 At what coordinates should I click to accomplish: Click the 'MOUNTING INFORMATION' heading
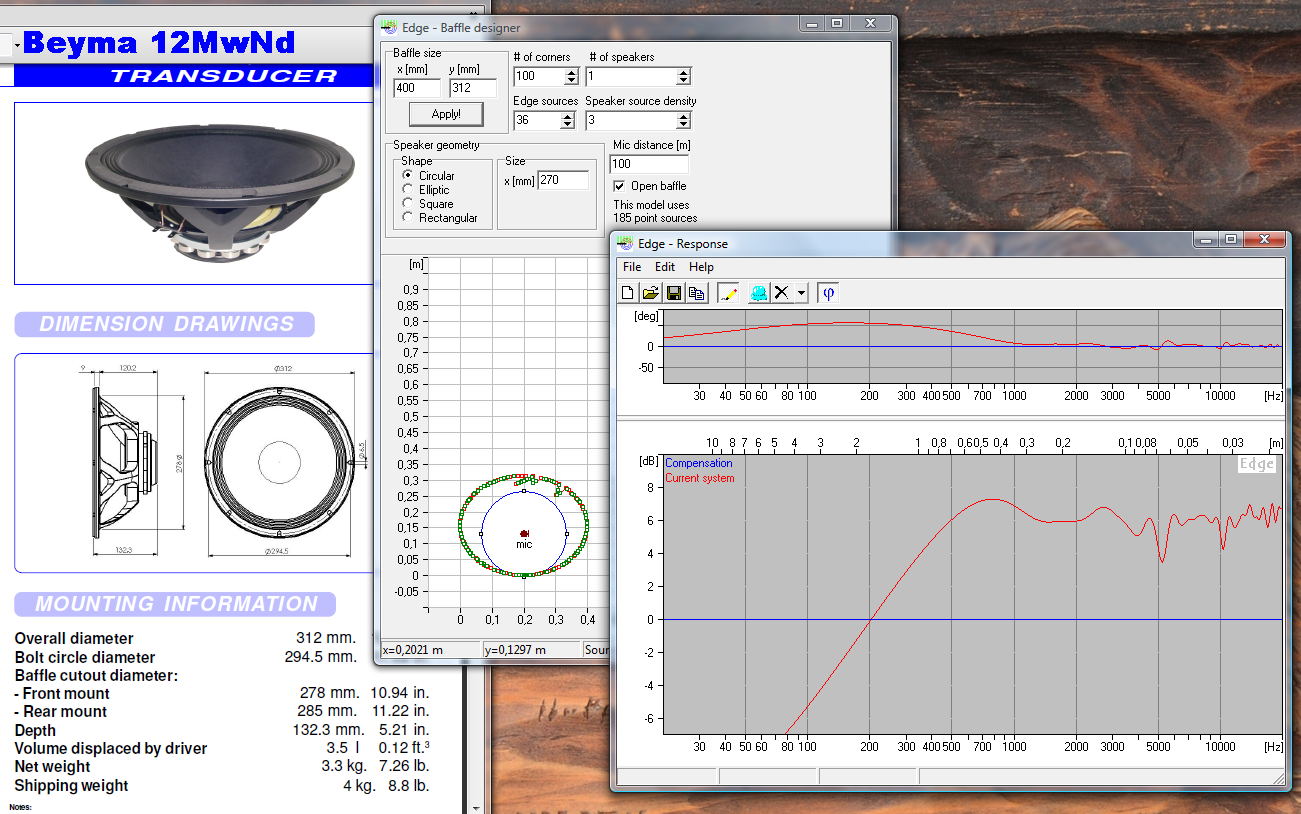click(176, 604)
